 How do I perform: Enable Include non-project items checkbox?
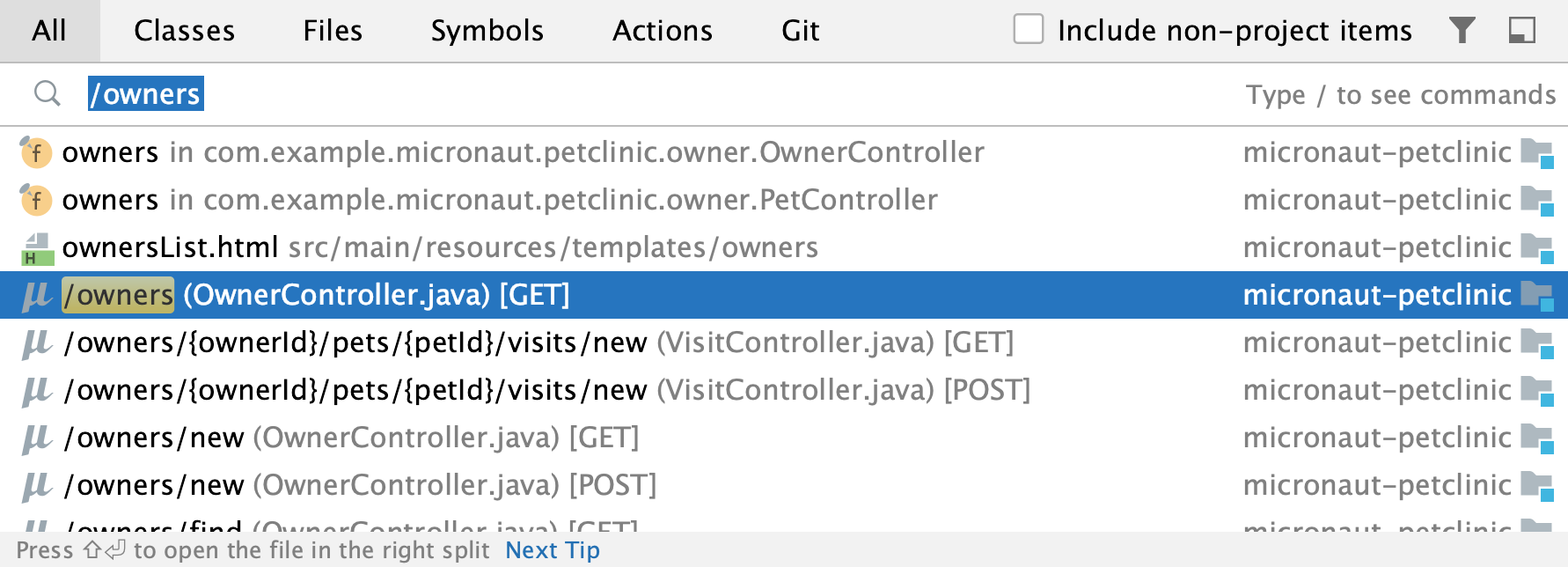(1029, 29)
